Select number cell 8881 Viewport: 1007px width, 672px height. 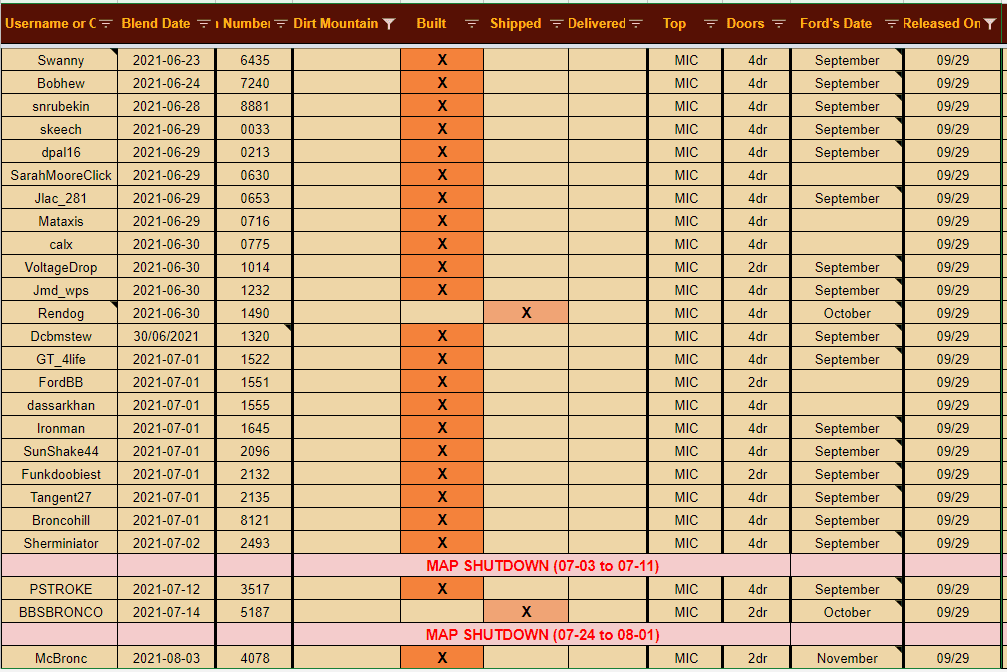254,107
